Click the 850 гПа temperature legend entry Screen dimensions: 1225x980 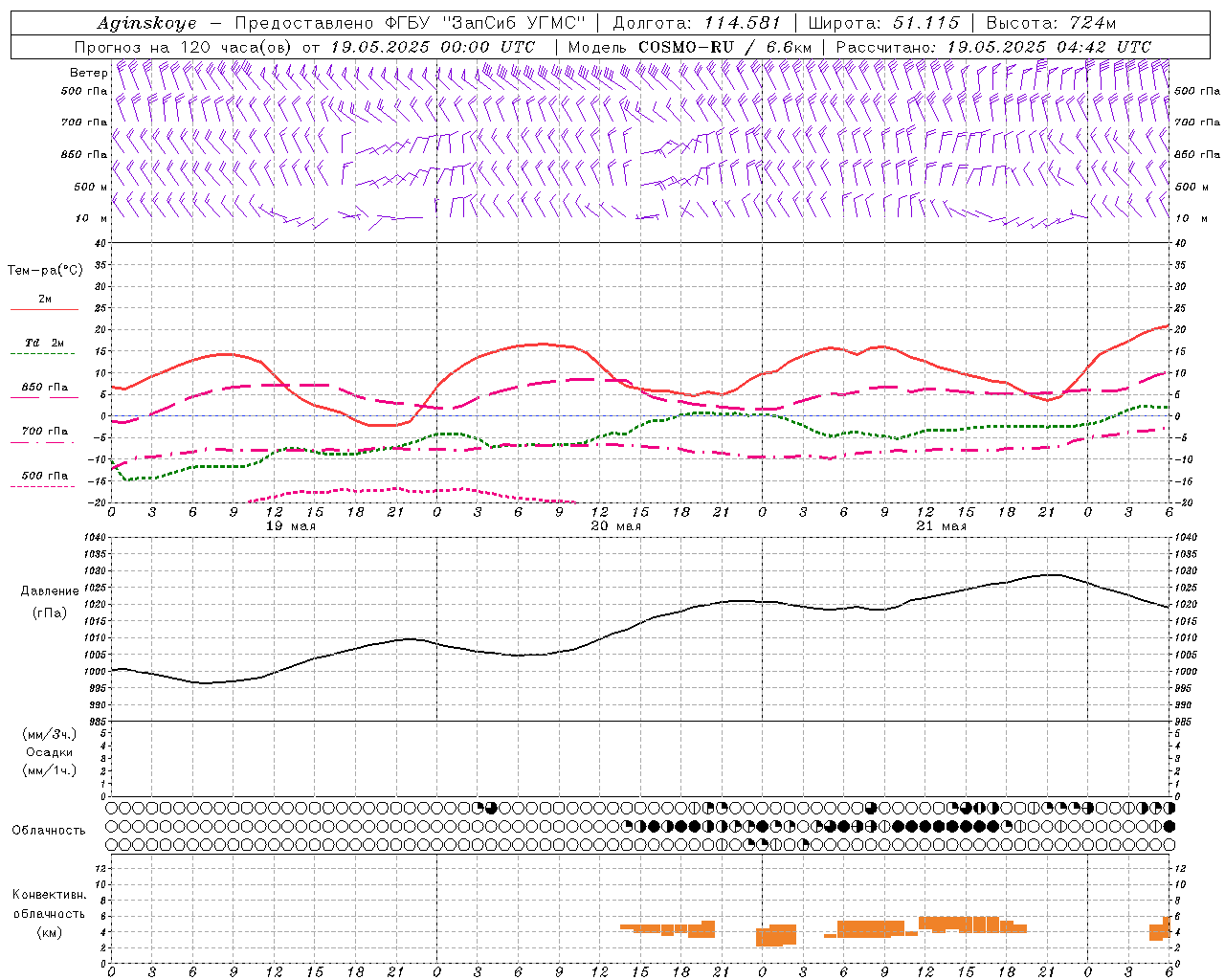[x=44, y=390]
